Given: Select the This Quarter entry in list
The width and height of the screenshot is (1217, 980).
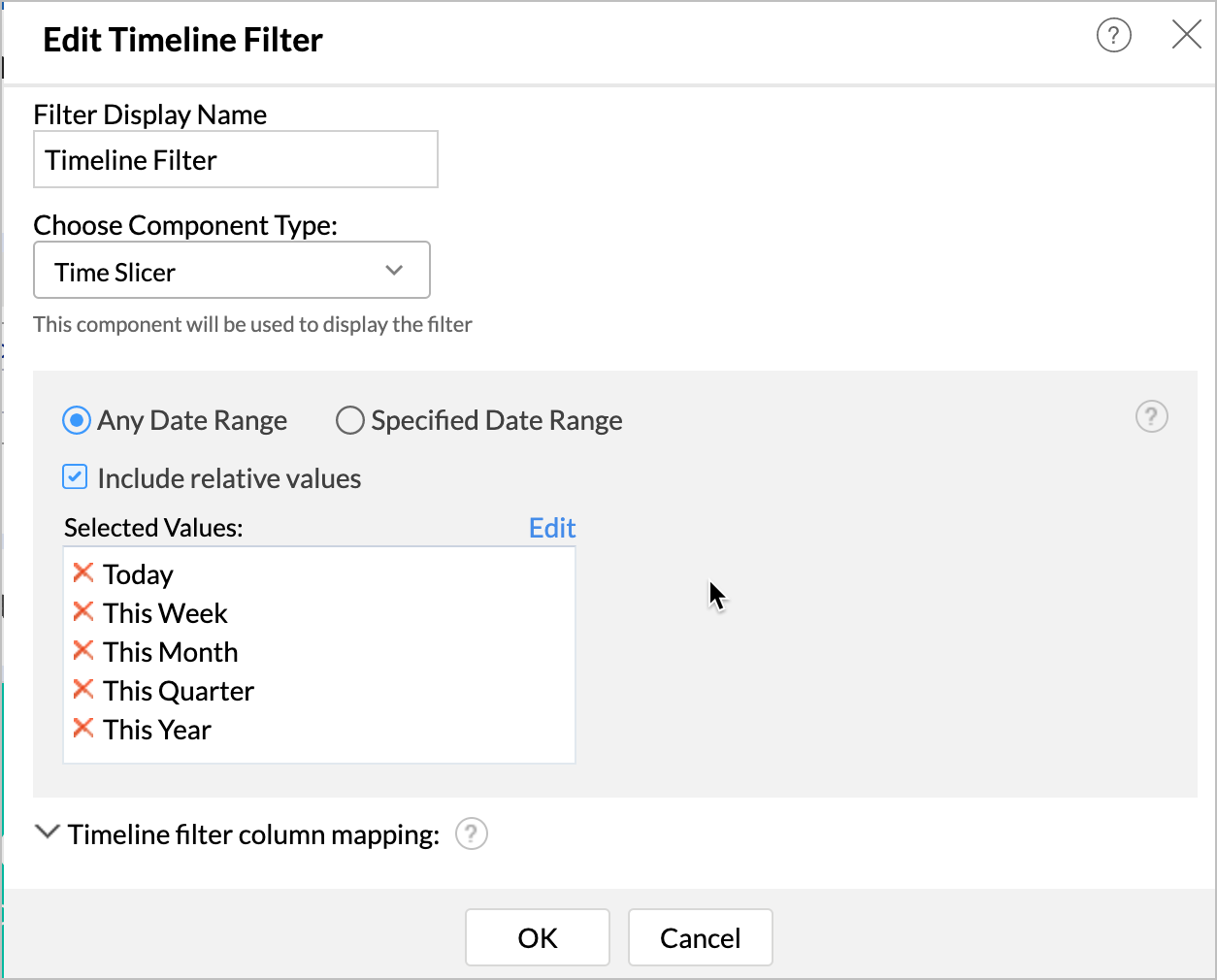Looking at the screenshot, I should coord(179,691).
